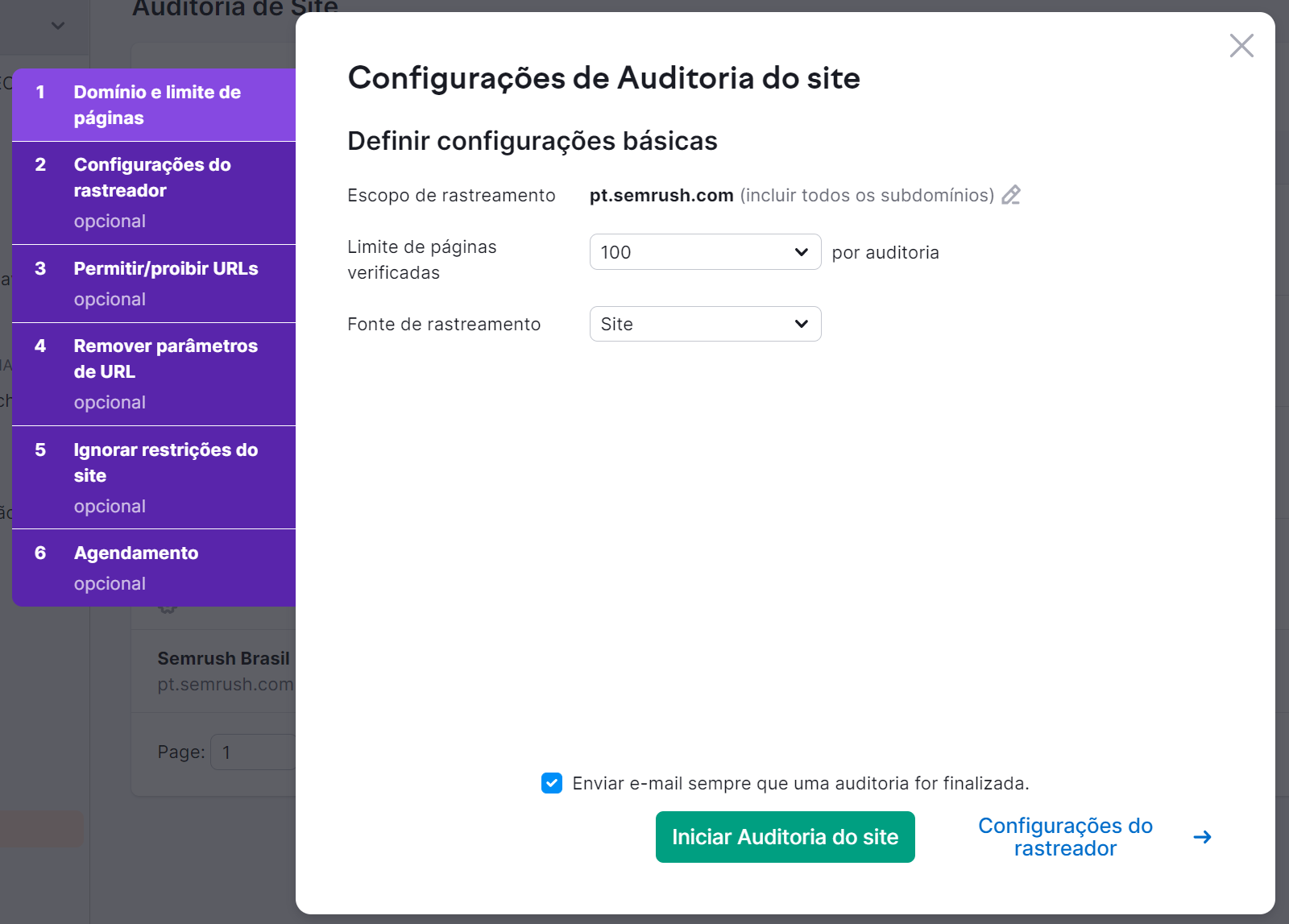Open step 3 Permitir/proibir URLs
This screenshot has width=1289, height=924.
(x=154, y=284)
